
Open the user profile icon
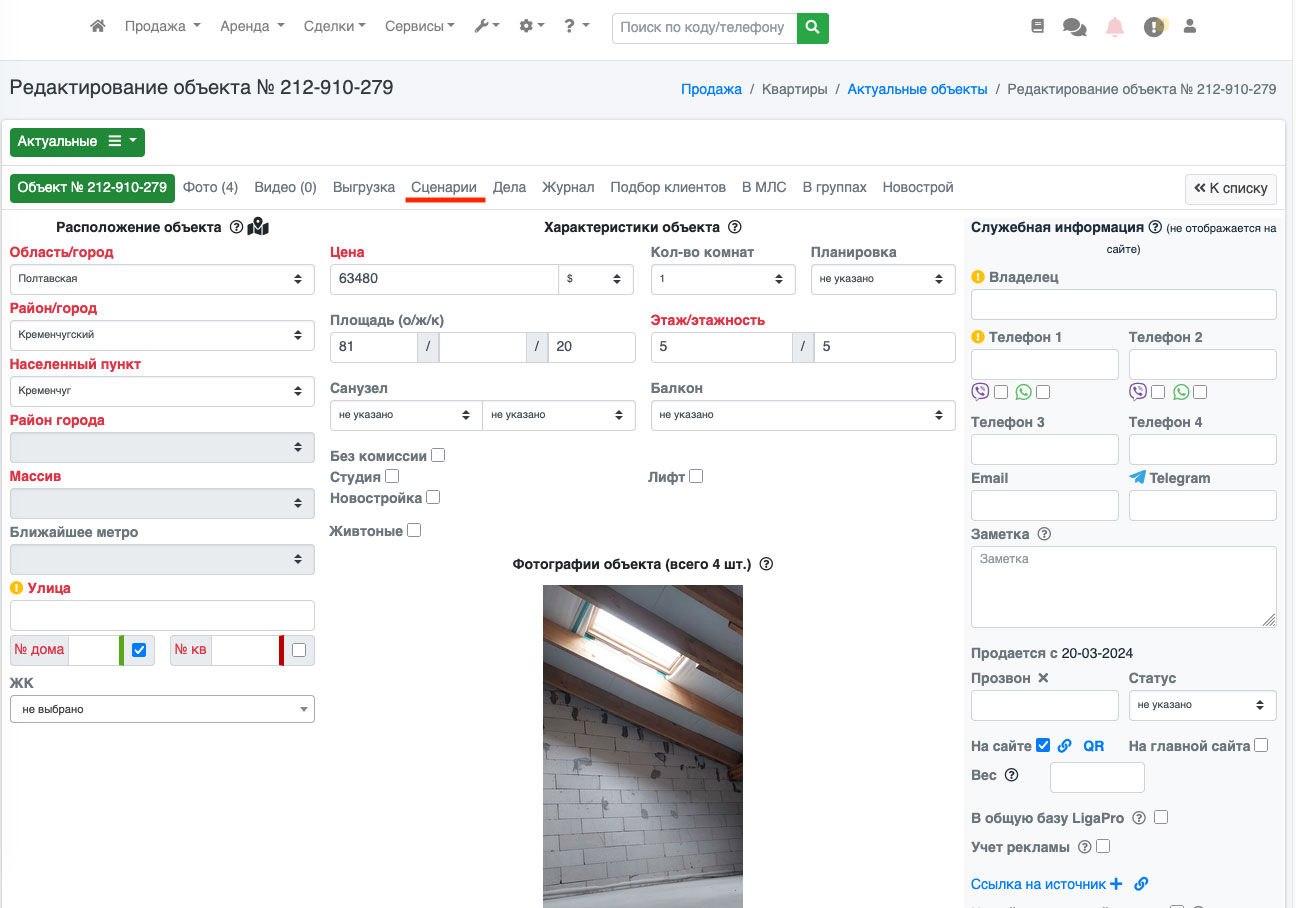tap(1190, 27)
